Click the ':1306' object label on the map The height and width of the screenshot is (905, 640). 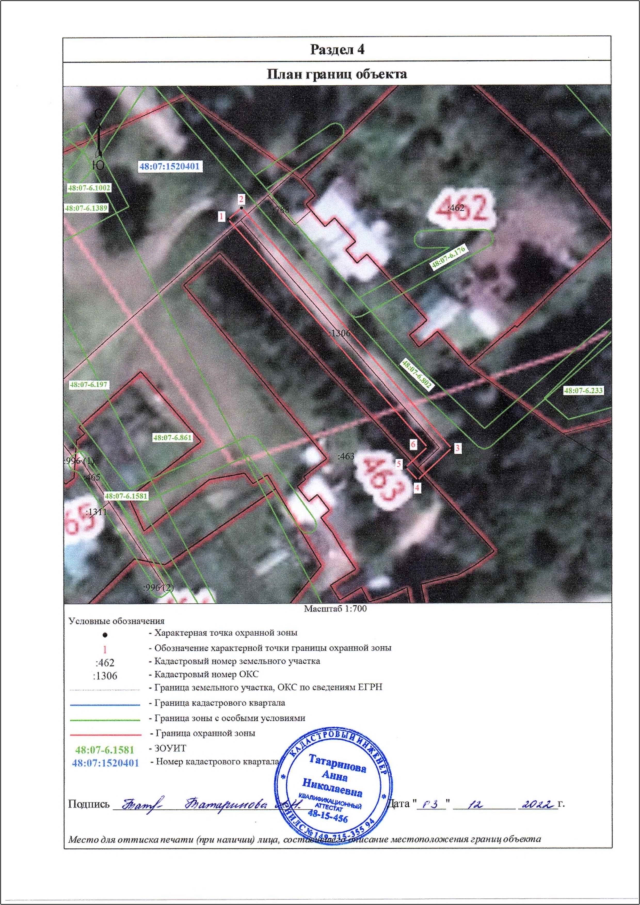[339, 333]
